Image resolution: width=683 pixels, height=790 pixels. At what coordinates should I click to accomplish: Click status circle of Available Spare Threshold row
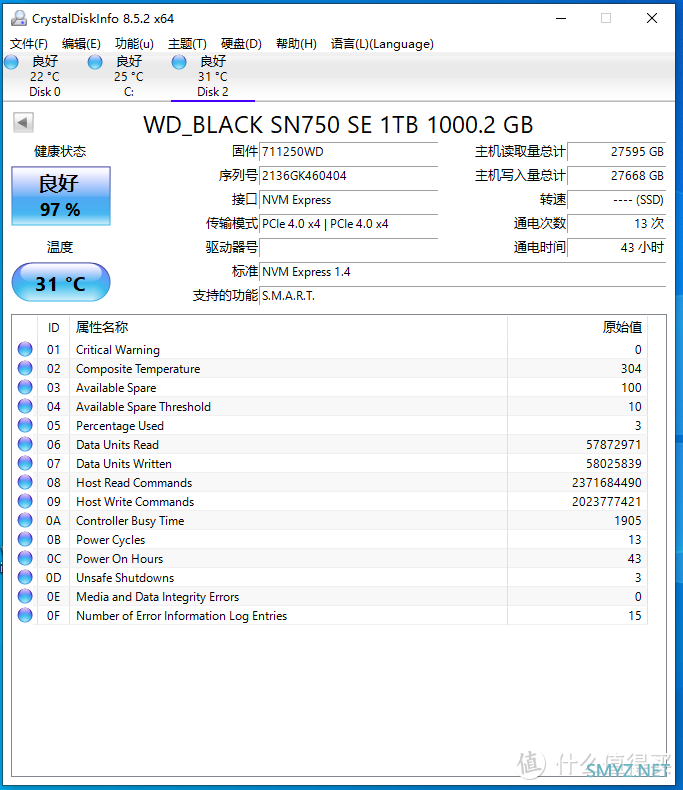(25, 406)
